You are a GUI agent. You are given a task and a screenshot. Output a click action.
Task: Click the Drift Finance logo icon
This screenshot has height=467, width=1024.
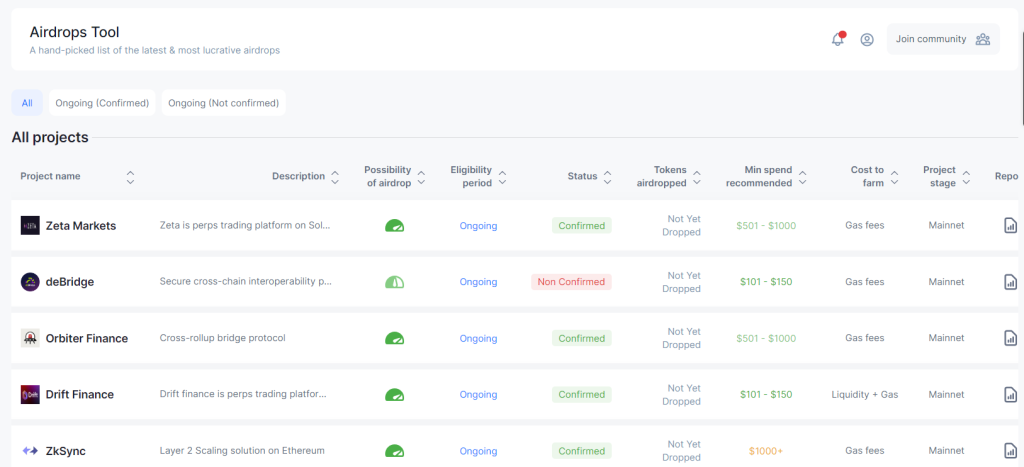30,395
